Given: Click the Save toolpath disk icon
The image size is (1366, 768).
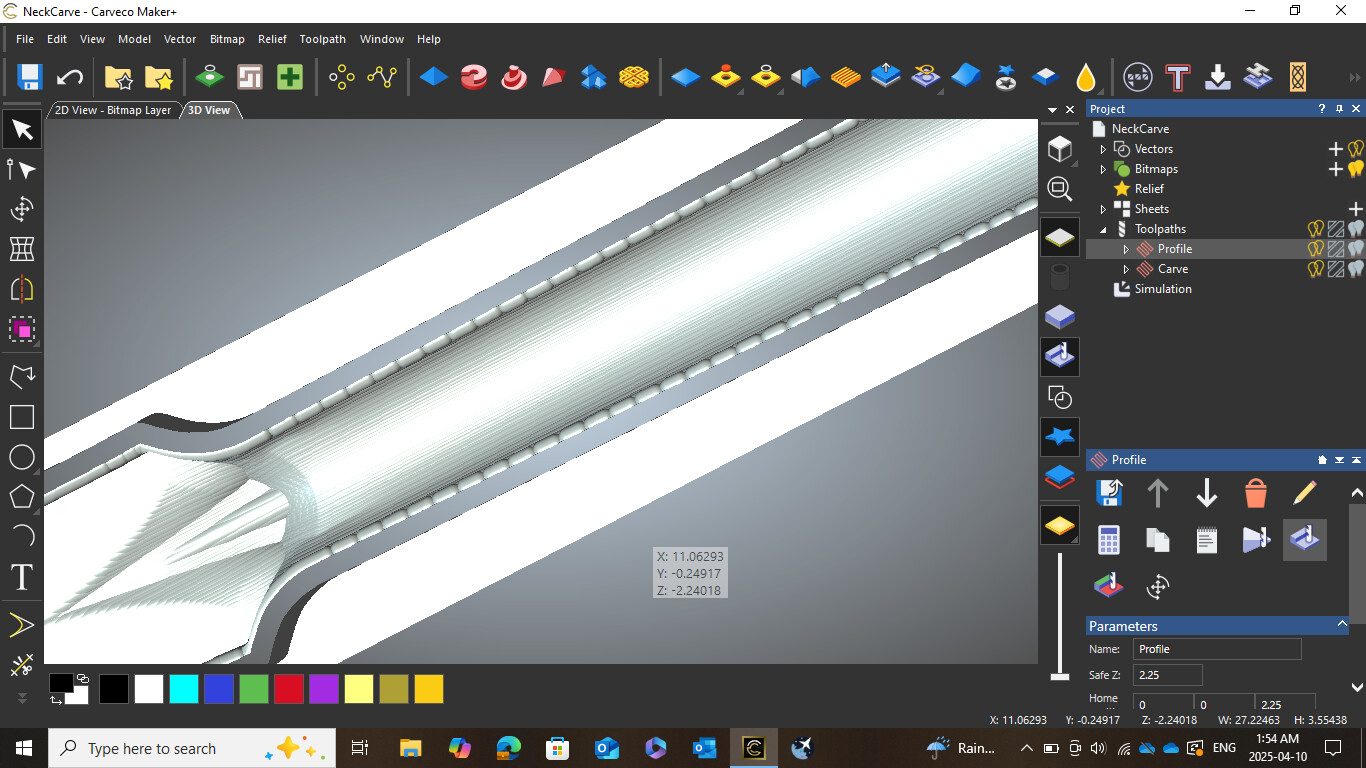Looking at the screenshot, I should pos(1109,492).
